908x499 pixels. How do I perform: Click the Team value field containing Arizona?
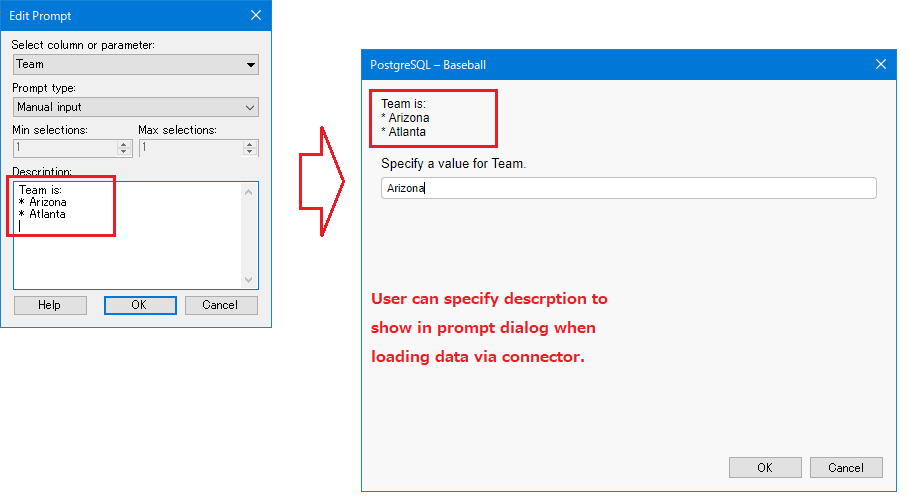[628, 188]
